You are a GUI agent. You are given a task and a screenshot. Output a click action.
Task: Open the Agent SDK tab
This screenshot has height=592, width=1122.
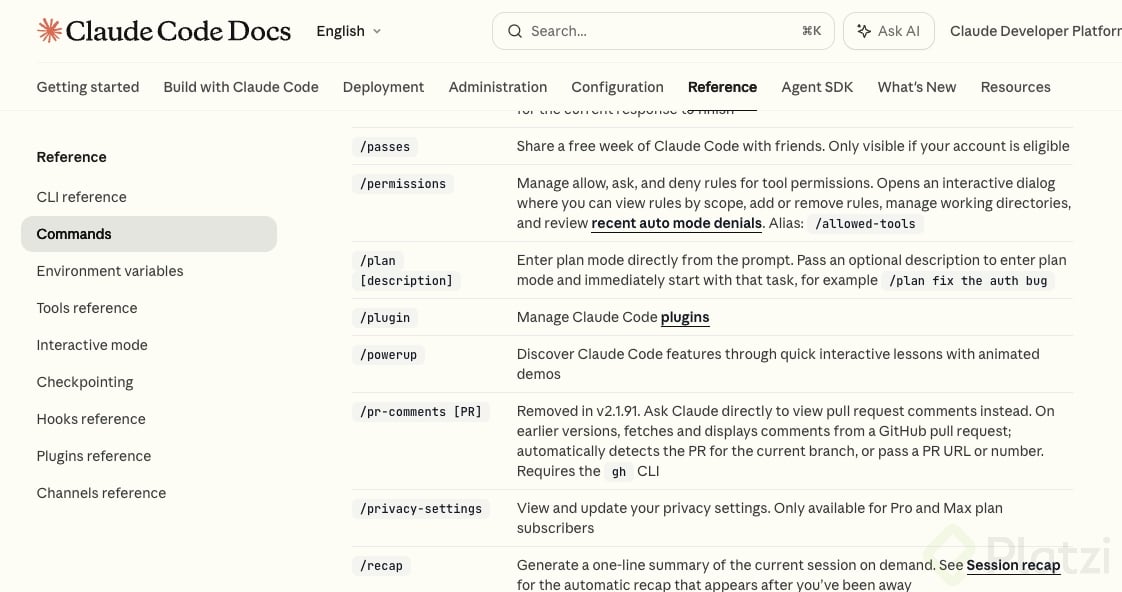tap(817, 87)
